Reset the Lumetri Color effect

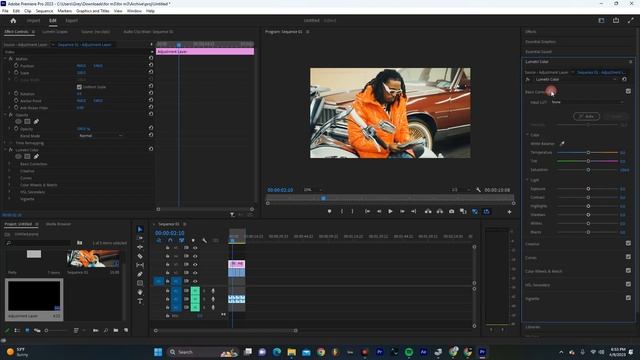click(151, 149)
